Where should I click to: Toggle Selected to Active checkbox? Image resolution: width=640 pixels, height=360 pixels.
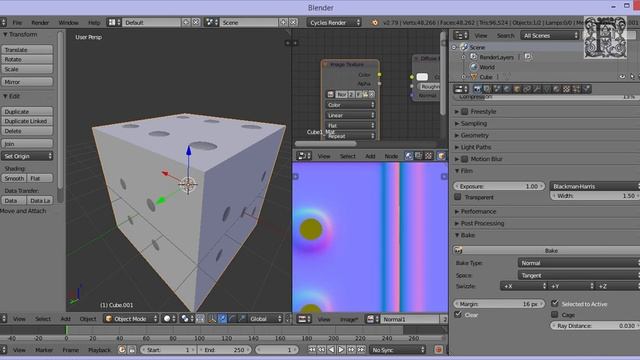[x=555, y=303]
